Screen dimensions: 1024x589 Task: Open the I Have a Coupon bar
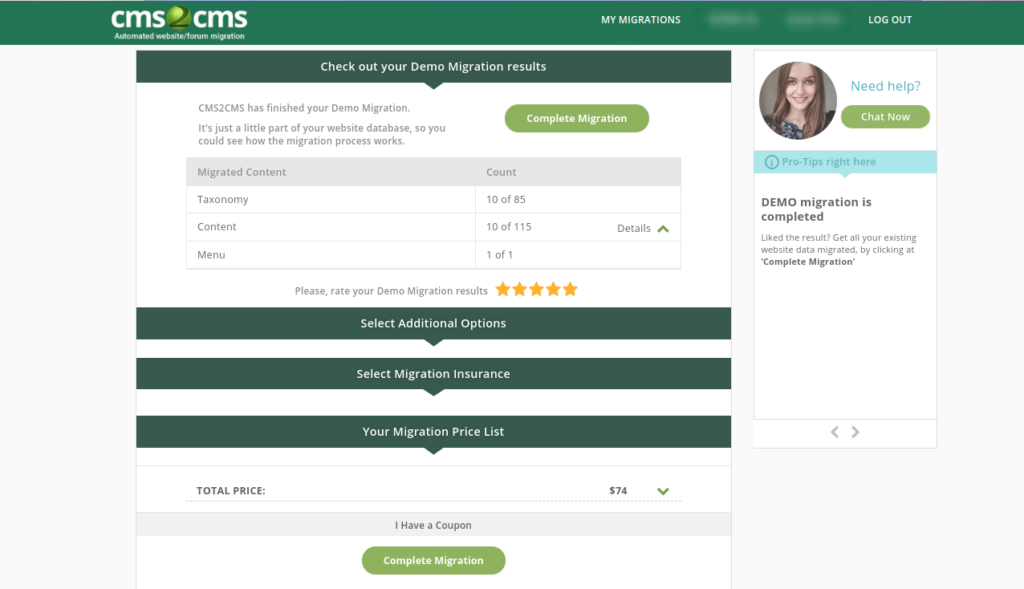(434, 525)
